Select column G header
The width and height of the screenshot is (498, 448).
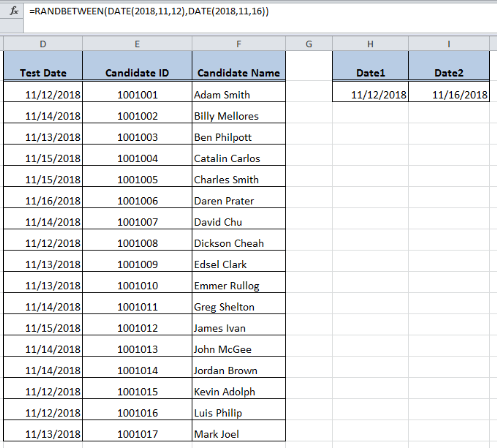pos(309,44)
